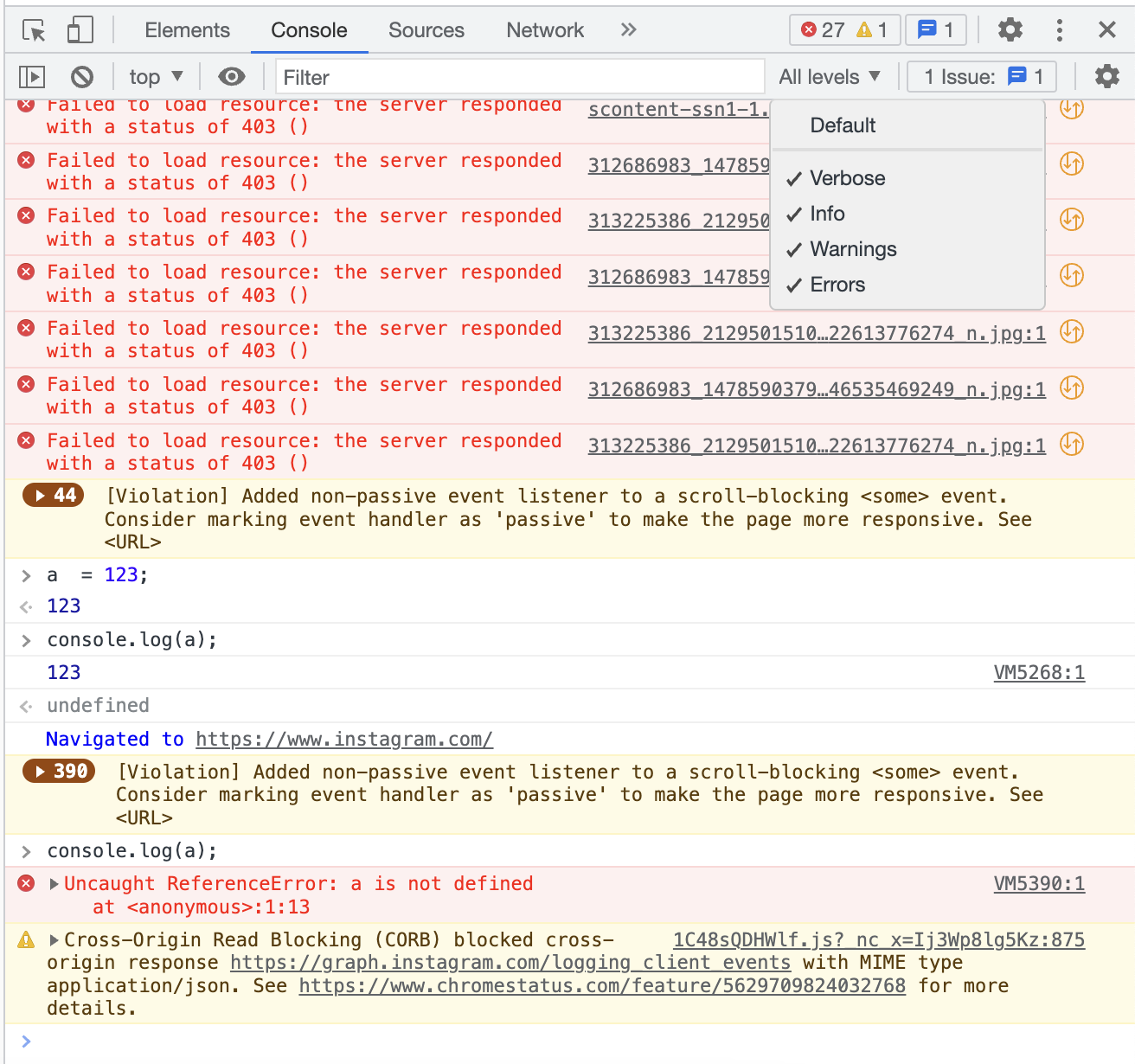The height and width of the screenshot is (1064, 1135).
Task: Close the DevTools panel
Action: point(1106,30)
